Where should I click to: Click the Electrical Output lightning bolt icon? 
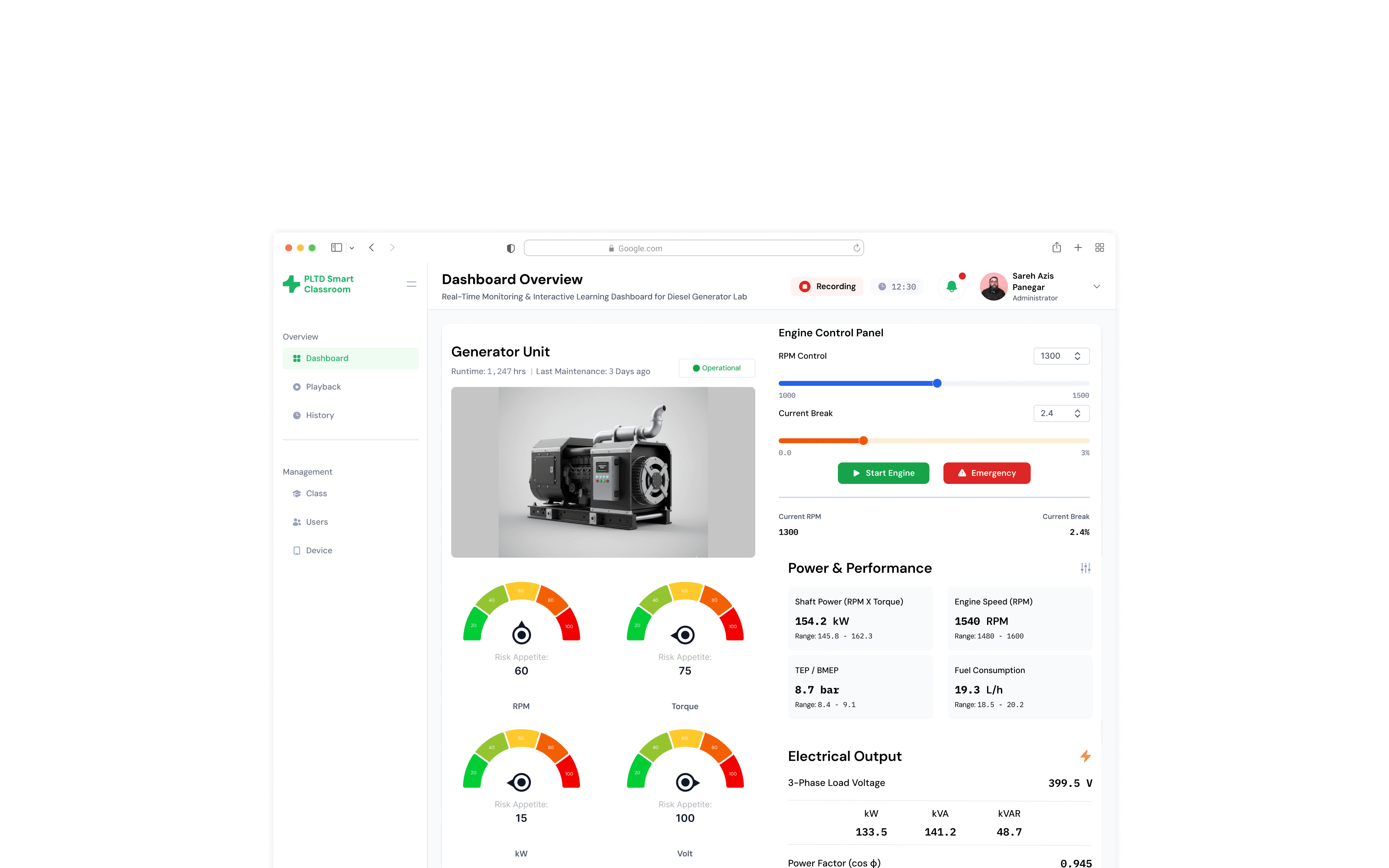point(1085,756)
